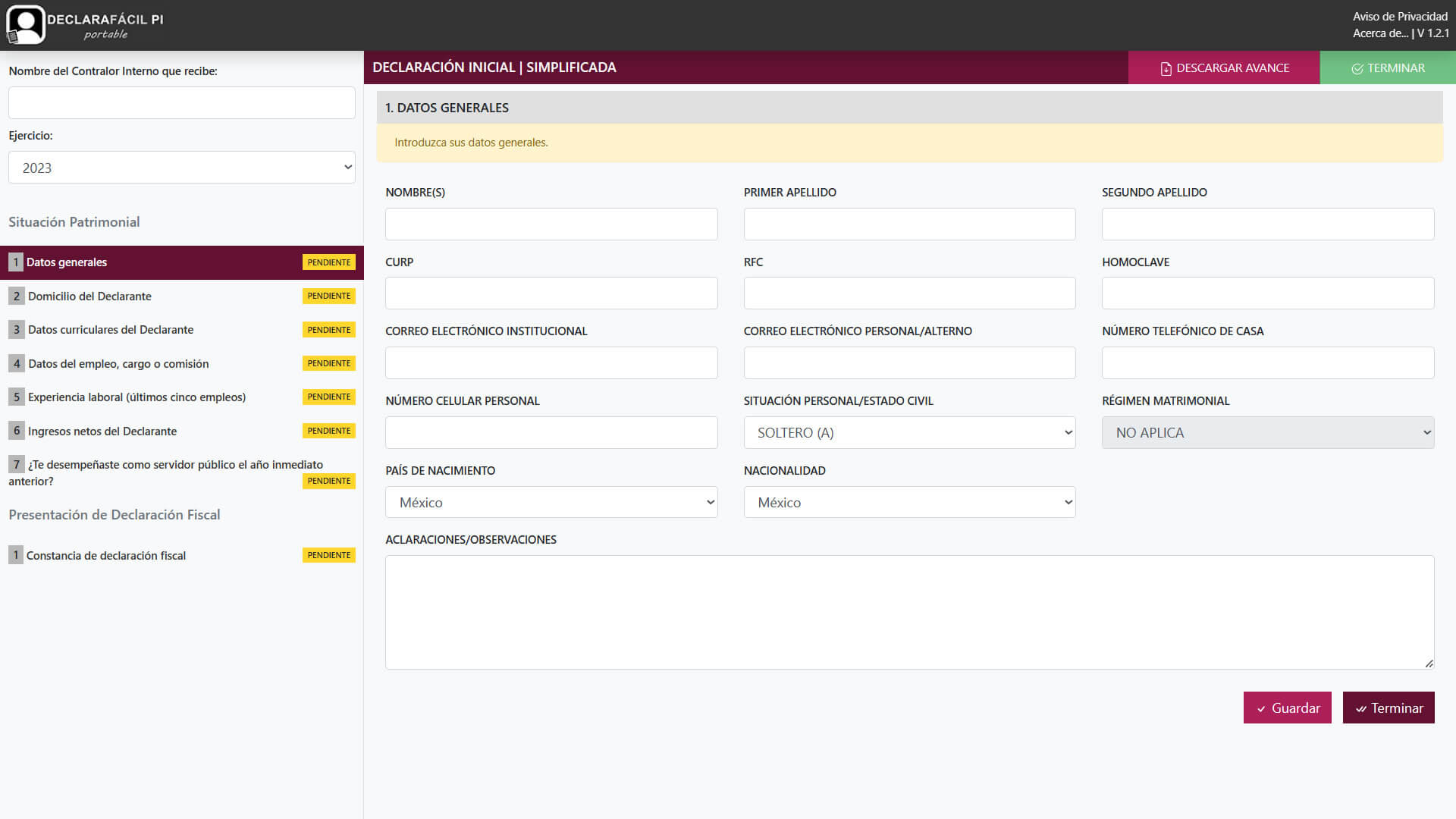This screenshot has width=1456, height=819.
Task: Click the PRIMER APELLIDO input field
Action: point(909,224)
